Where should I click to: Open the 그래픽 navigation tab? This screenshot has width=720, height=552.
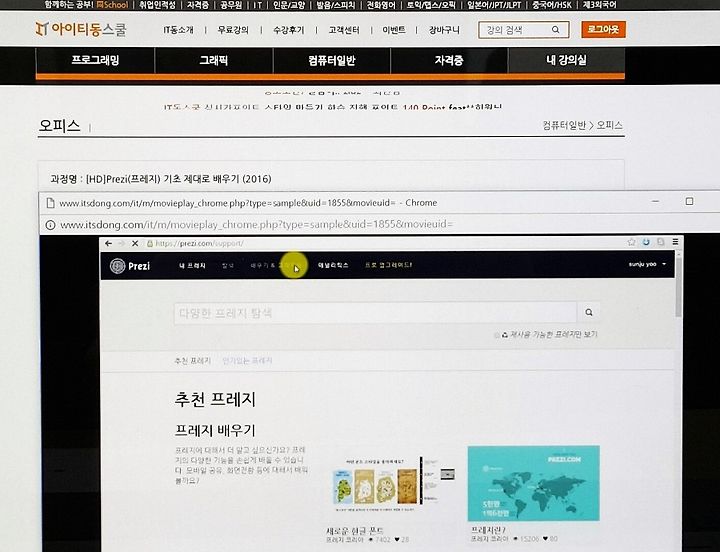(214, 60)
